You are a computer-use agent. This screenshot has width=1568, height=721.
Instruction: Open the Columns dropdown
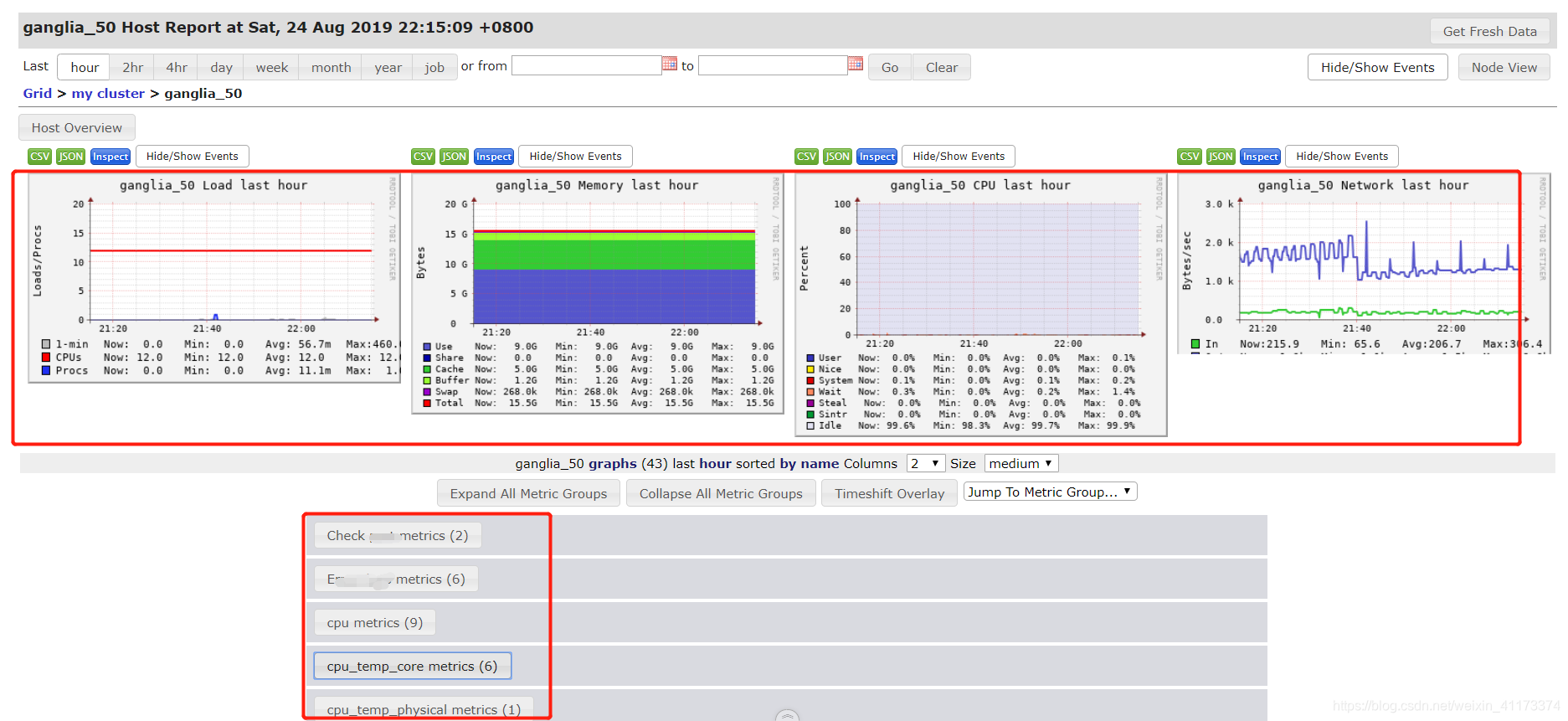click(926, 463)
